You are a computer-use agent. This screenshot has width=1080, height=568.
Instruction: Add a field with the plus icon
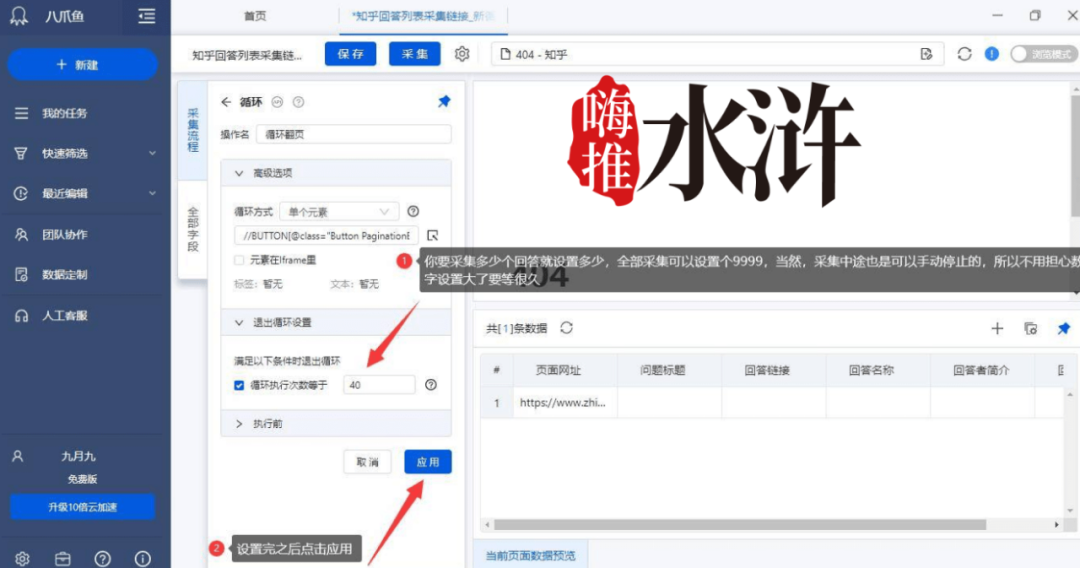[x=997, y=328]
